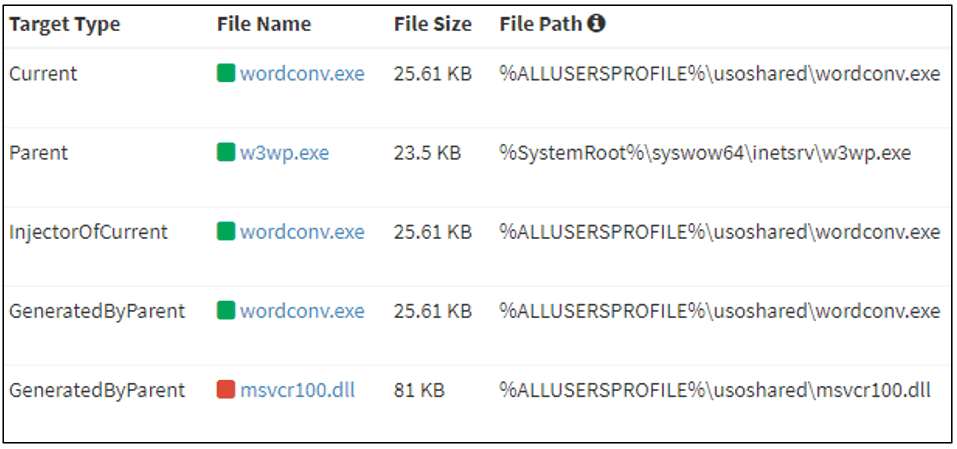The height and width of the screenshot is (449, 957).
Task: Click the 23.5 KB file size cell
Action: tap(427, 153)
